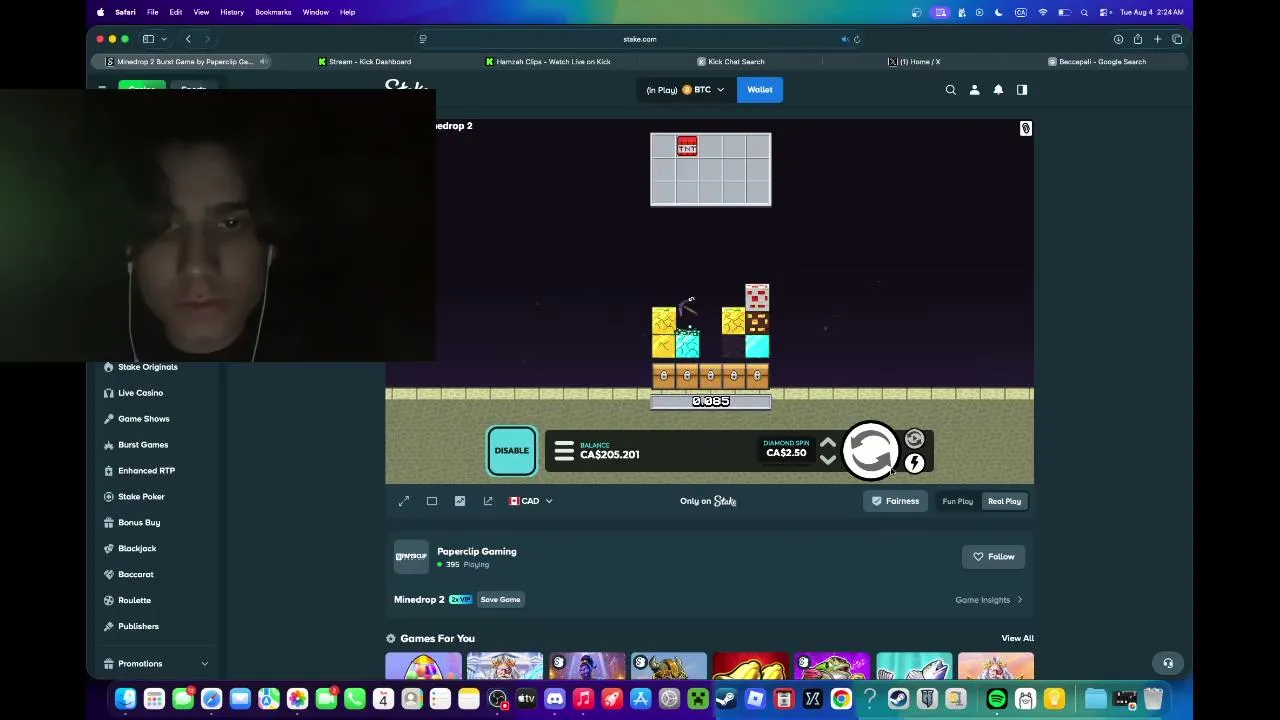Viewport: 1280px width, 720px height.
Task: Switch to Home / X tab
Action: pos(914,62)
